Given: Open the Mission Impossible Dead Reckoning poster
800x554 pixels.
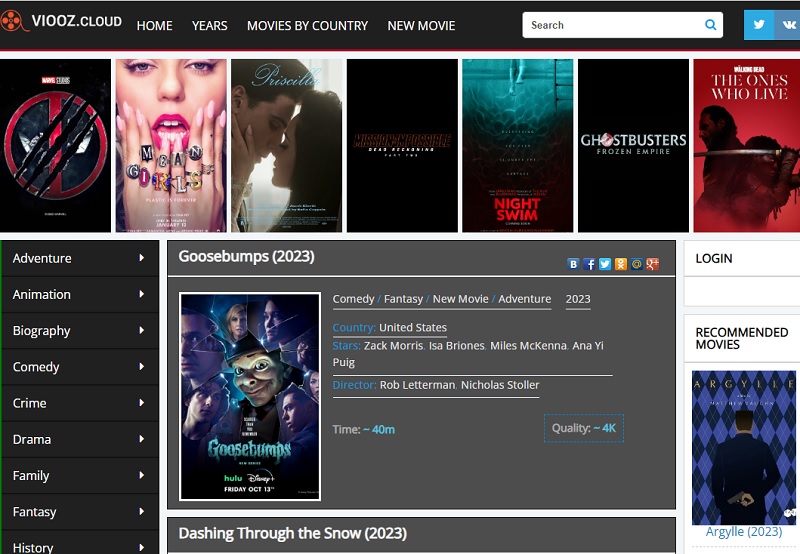Looking at the screenshot, I should [x=402, y=145].
